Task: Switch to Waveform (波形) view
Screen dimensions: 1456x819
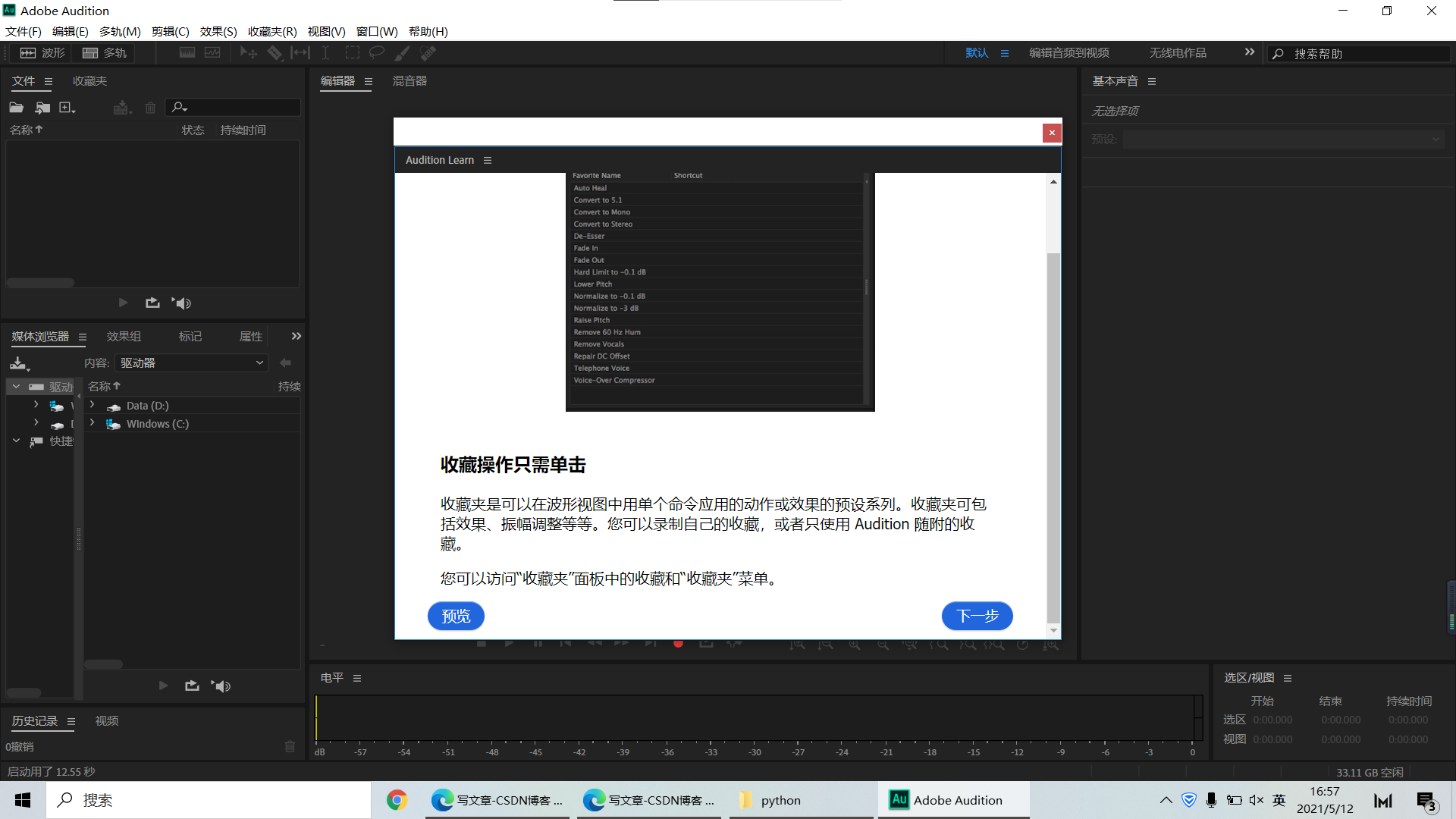Action: point(42,53)
